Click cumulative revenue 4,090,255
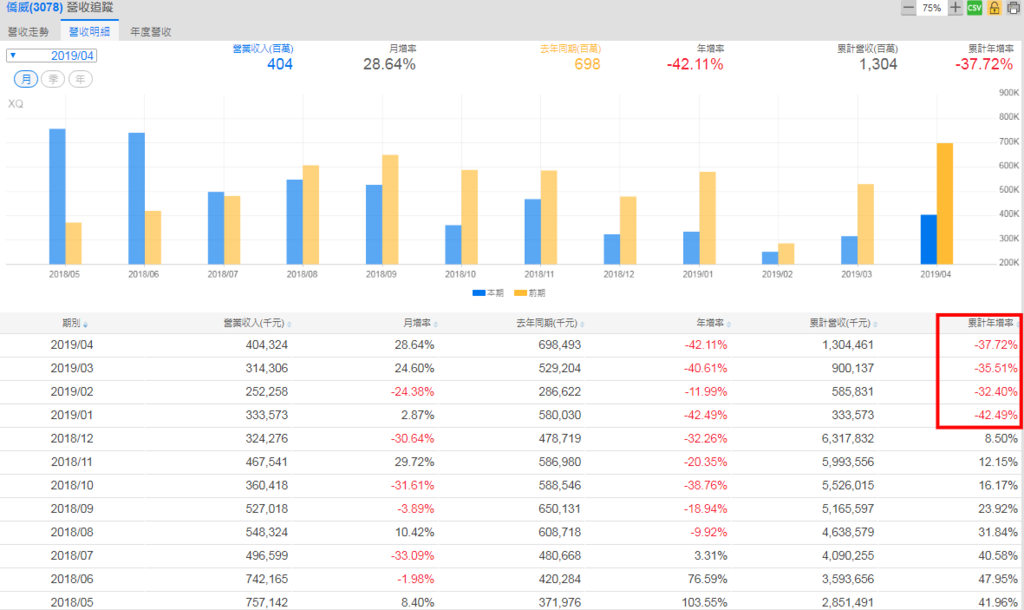Viewport: 1024px width, 610px height. tap(848, 556)
